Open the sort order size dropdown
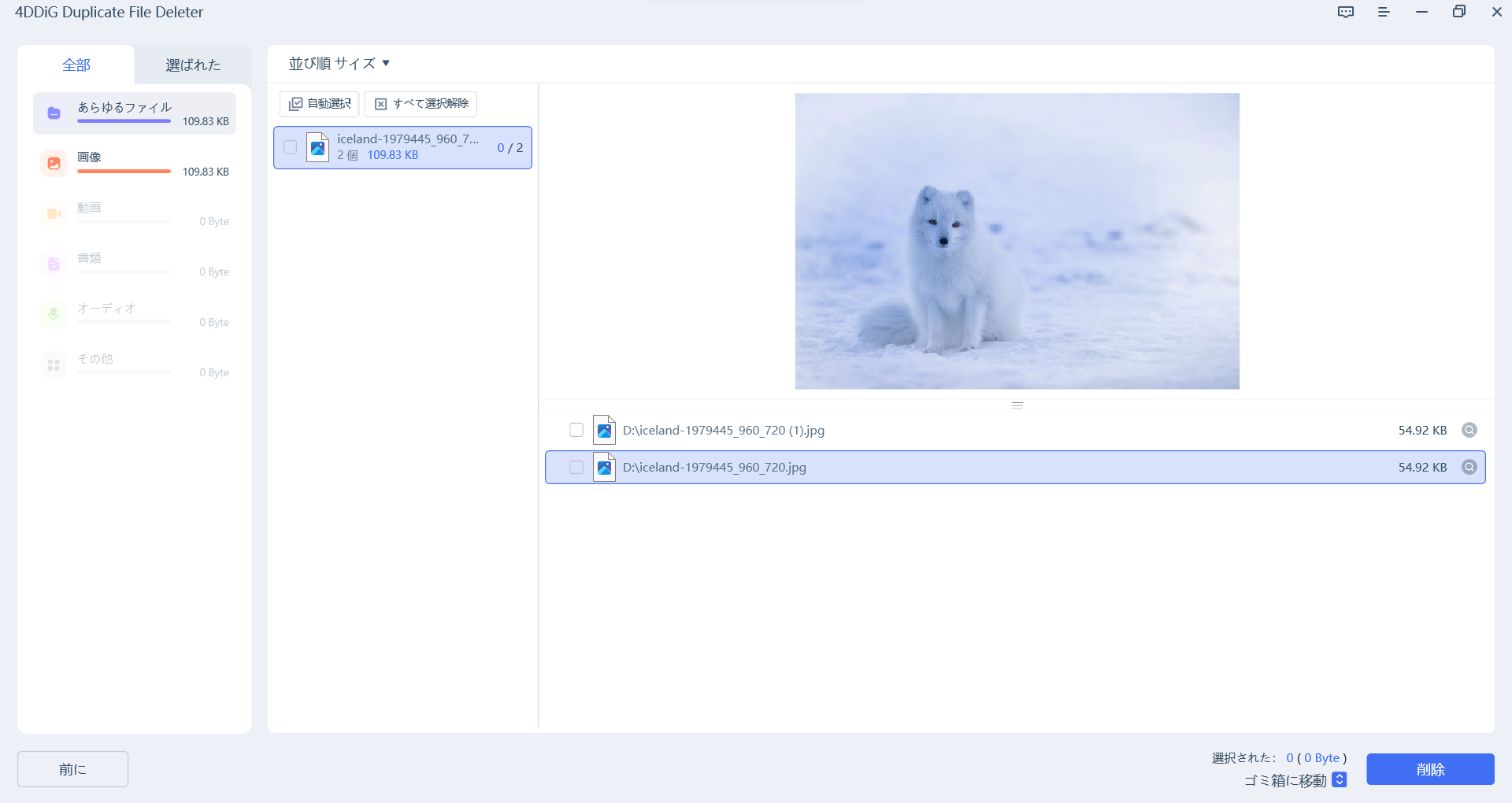 click(339, 64)
